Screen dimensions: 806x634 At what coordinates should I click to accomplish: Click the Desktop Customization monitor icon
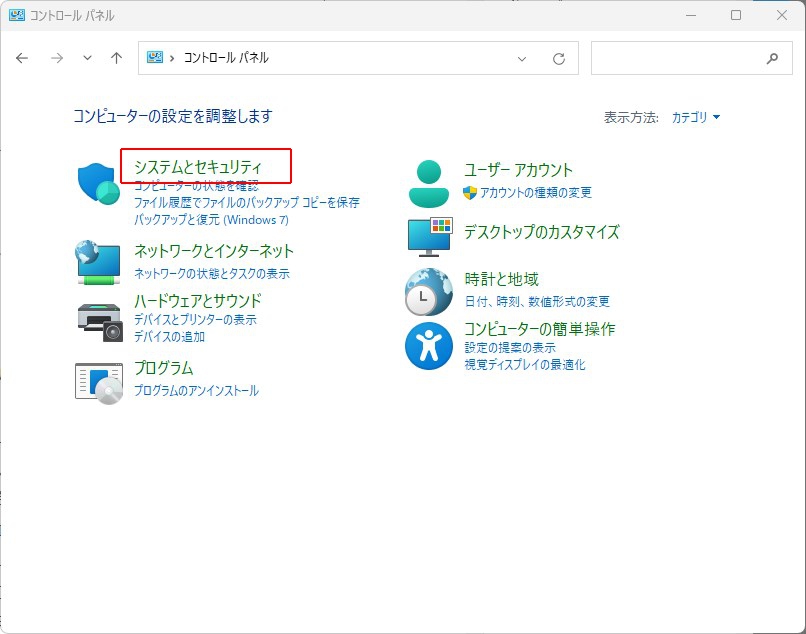(430, 236)
